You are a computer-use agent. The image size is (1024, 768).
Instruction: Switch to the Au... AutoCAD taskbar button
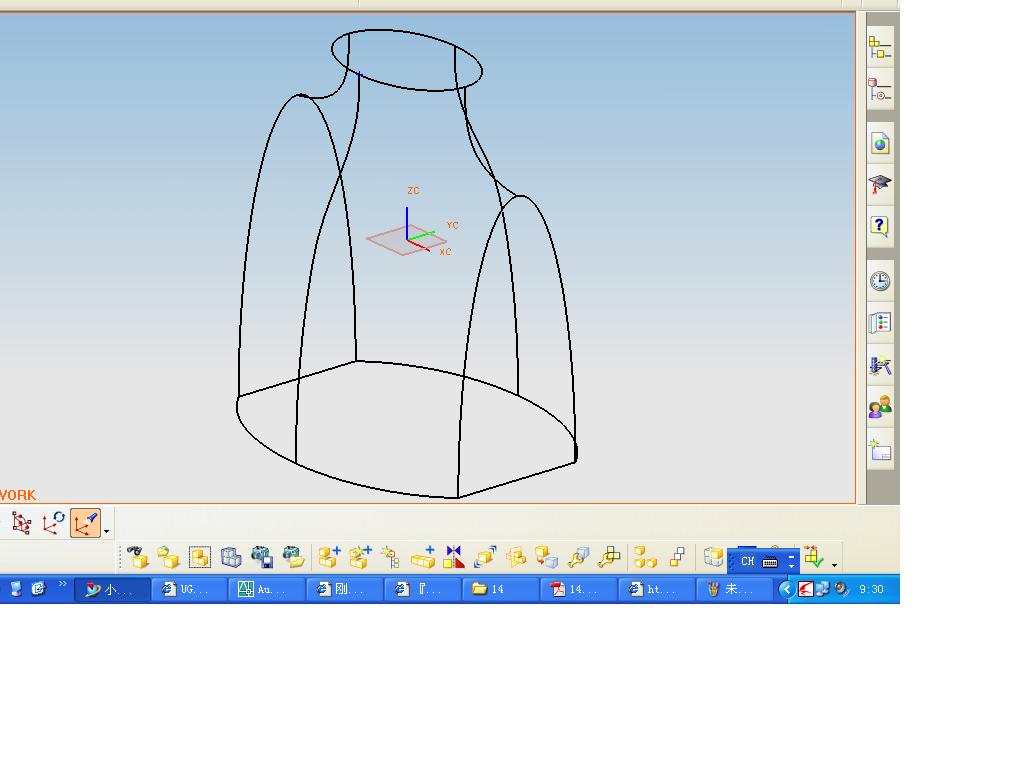[266, 589]
